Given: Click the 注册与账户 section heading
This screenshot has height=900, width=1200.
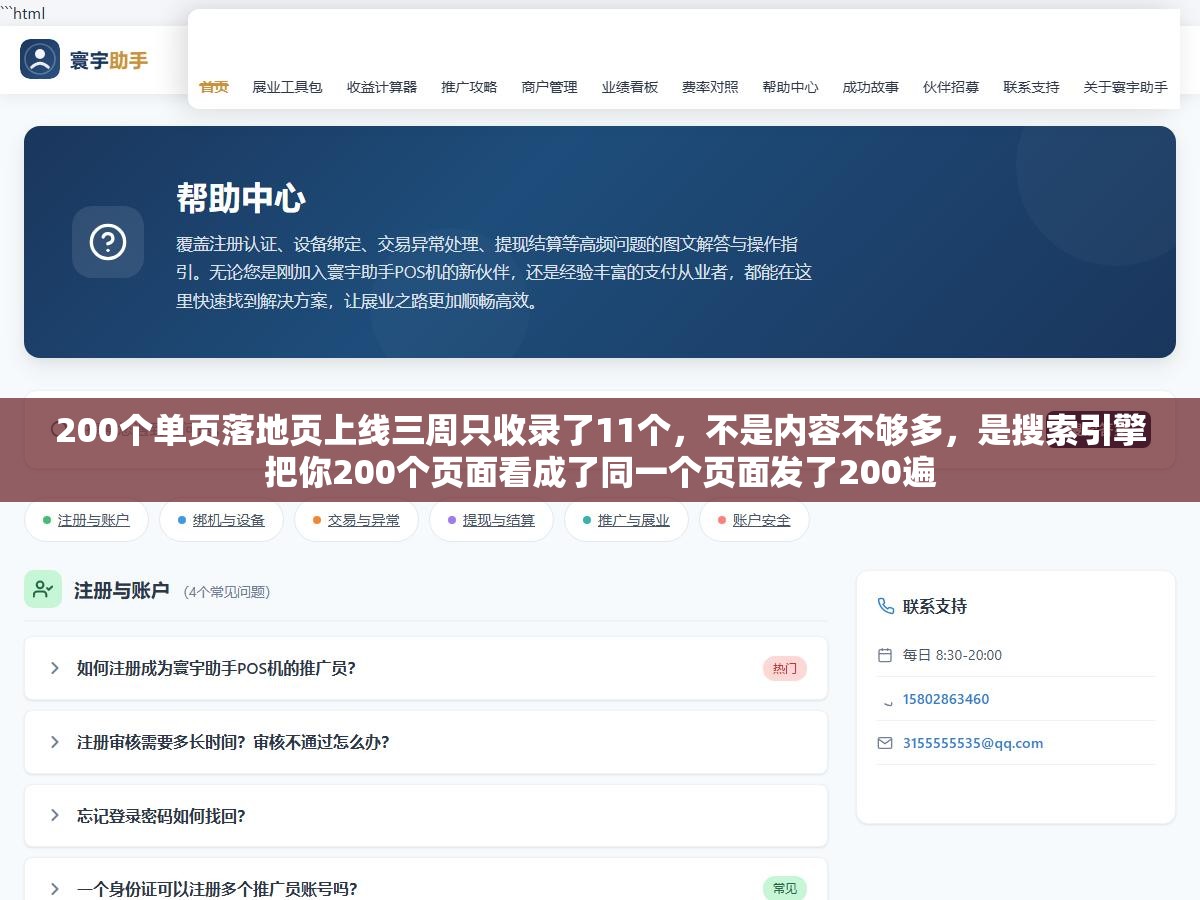Looking at the screenshot, I should pos(121,591).
